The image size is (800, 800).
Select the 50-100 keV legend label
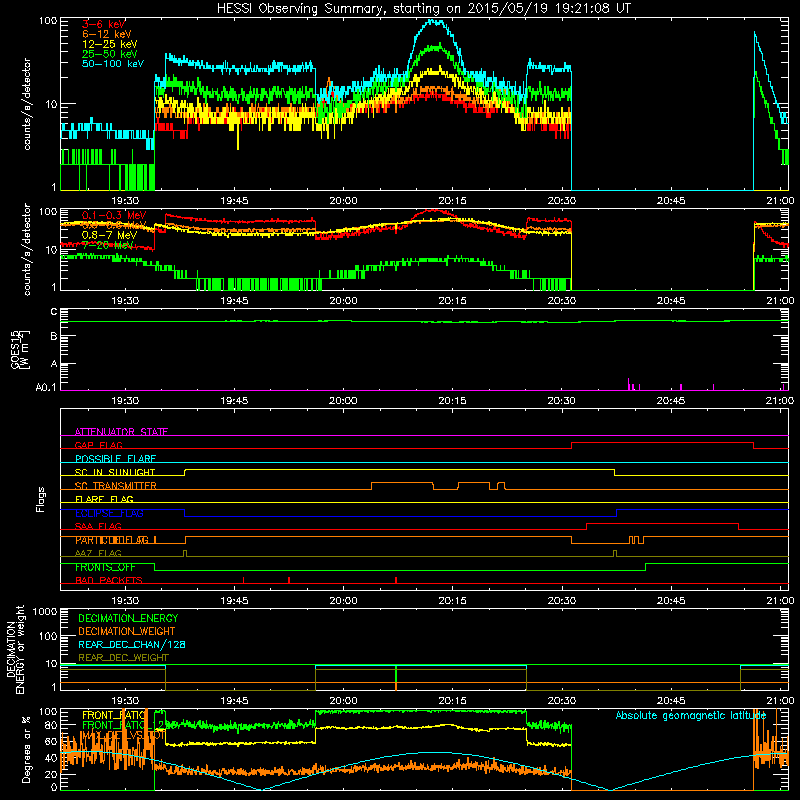click(113, 64)
